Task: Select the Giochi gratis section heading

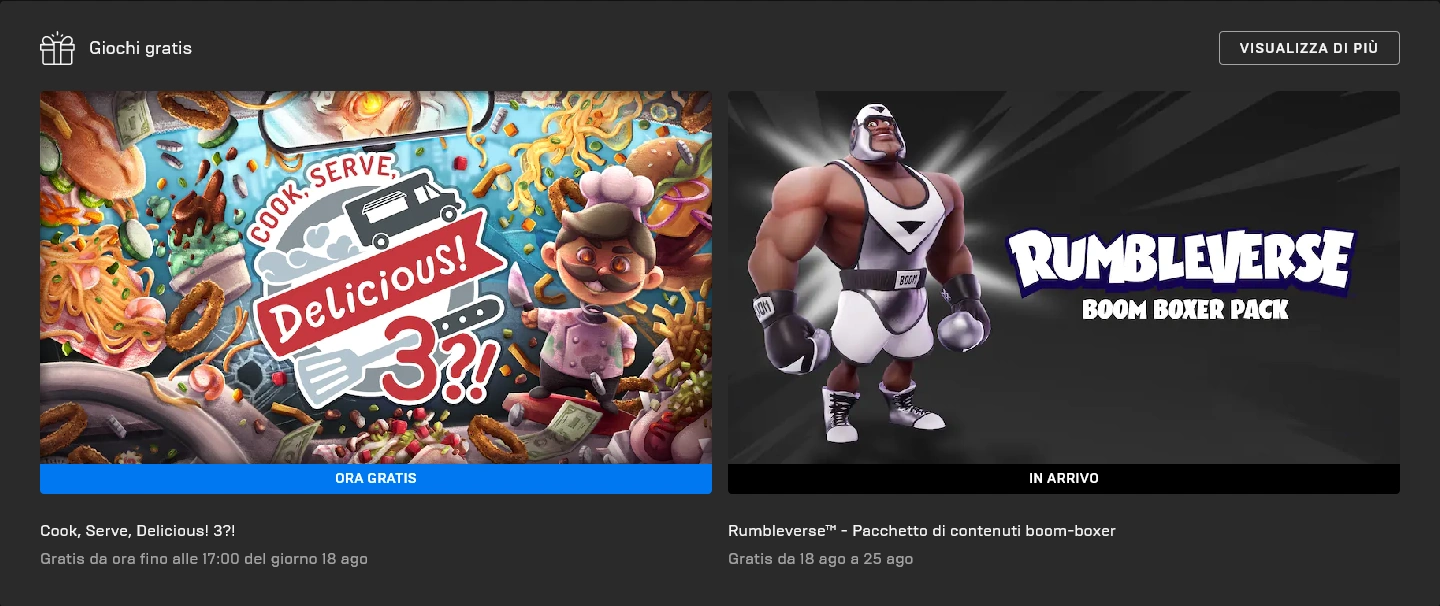Action: [140, 48]
